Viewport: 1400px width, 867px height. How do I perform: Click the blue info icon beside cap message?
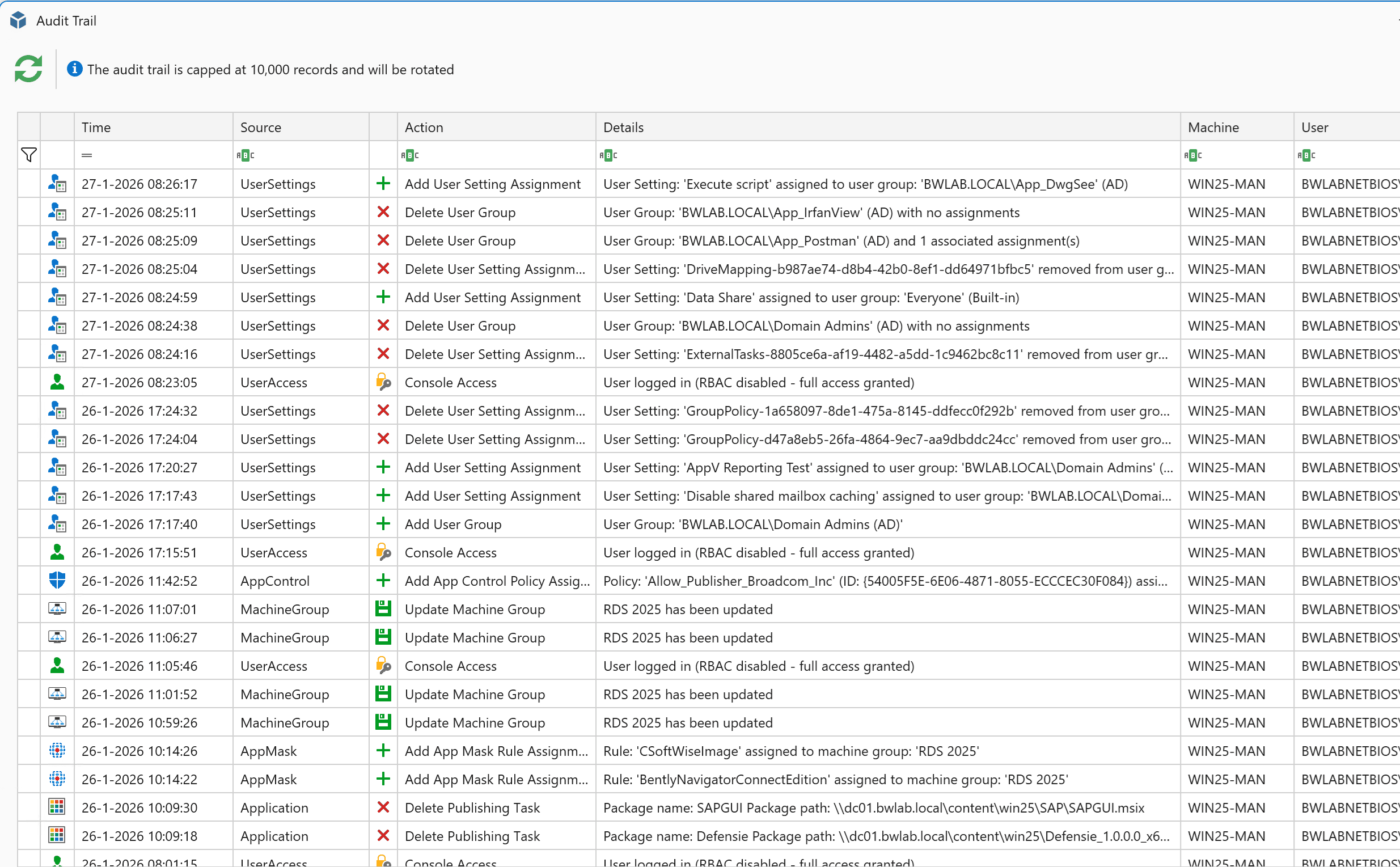click(x=74, y=69)
